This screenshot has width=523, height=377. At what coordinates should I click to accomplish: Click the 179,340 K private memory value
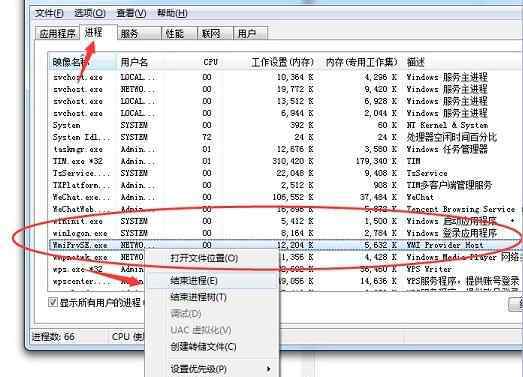pyautogui.click(x=377, y=161)
